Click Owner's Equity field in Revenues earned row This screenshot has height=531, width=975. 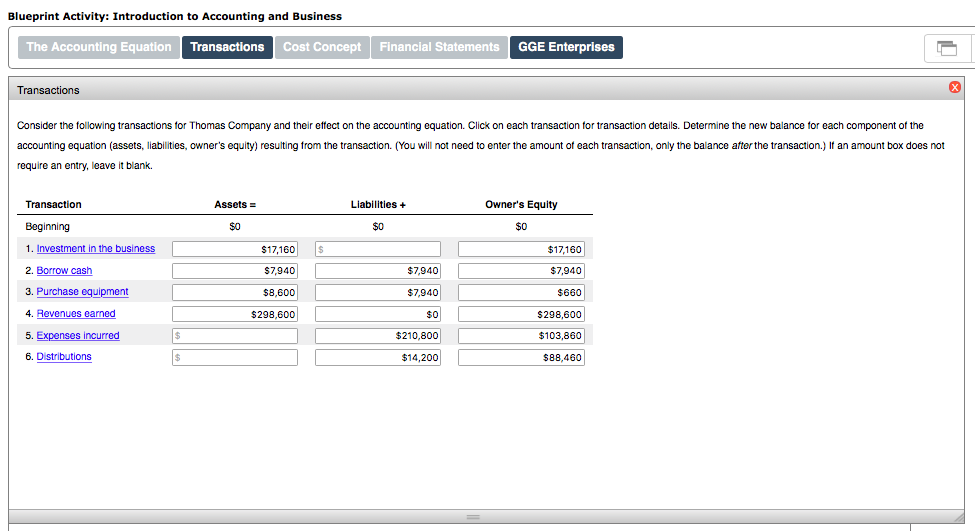[521, 314]
